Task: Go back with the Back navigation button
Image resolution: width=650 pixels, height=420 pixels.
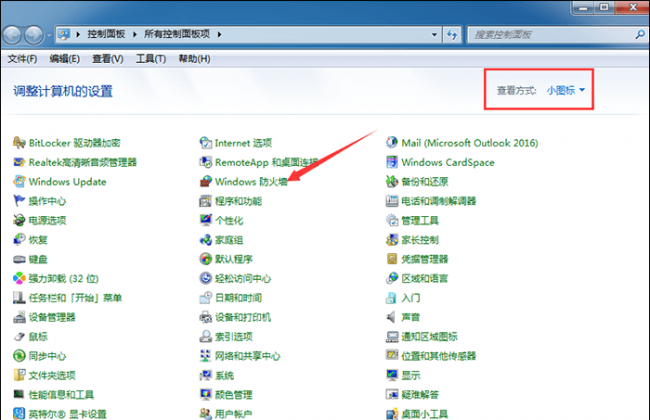Action: pos(12,35)
